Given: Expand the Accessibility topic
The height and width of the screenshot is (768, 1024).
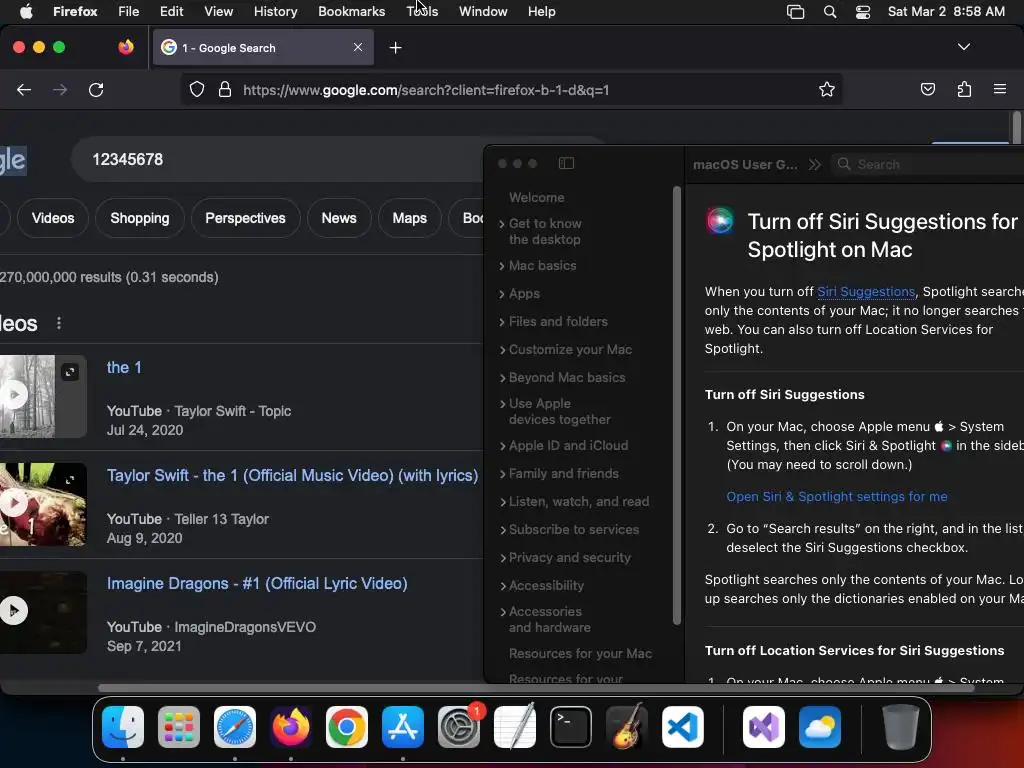Looking at the screenshot, I should pos(502,586).
